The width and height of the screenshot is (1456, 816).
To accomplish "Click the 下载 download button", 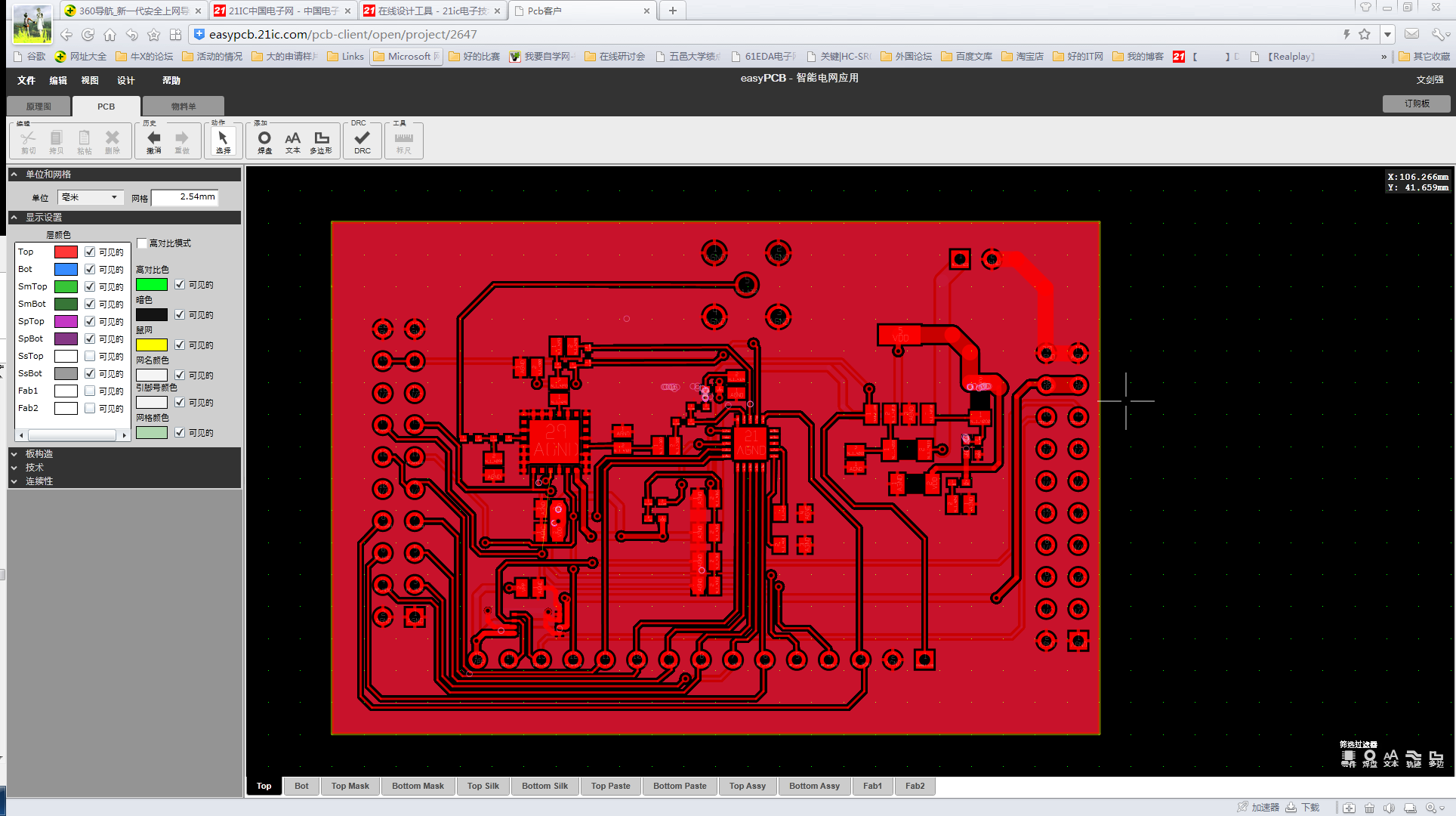I will (x=1303, y=808).
